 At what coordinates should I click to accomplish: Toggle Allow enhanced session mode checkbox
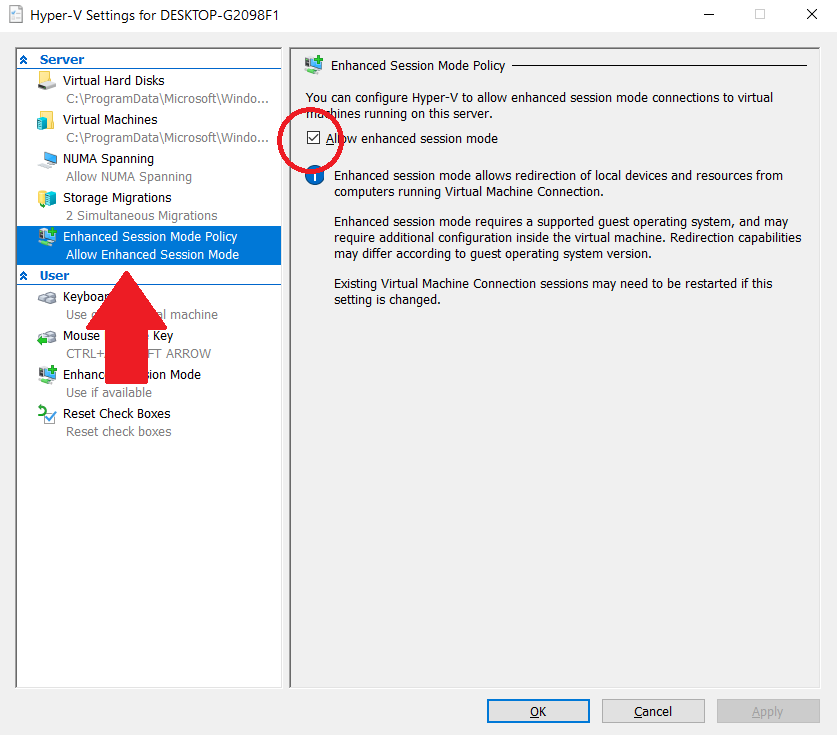pos(313,138)
